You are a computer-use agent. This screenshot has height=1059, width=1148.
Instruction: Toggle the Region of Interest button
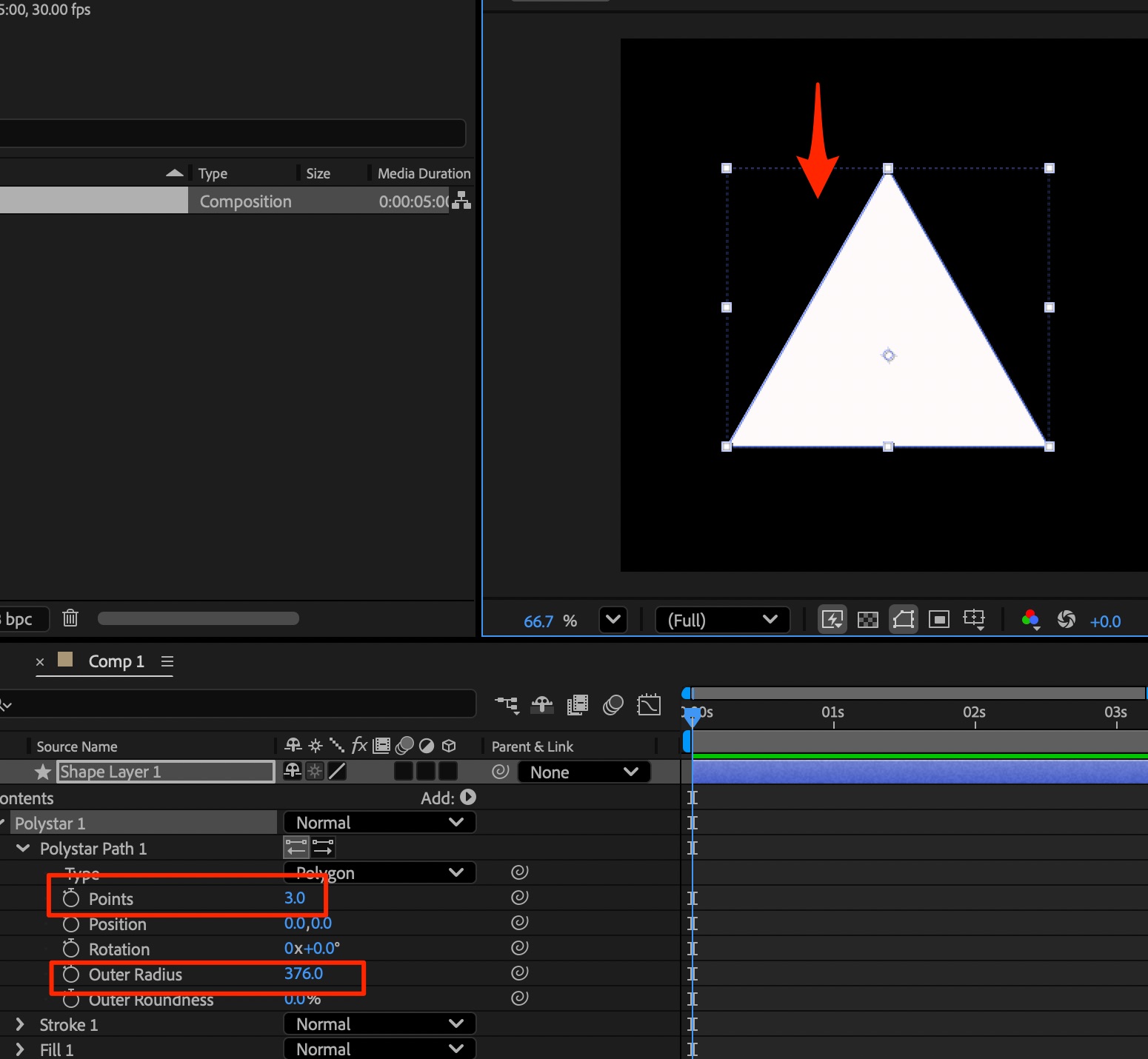[938, 620]
